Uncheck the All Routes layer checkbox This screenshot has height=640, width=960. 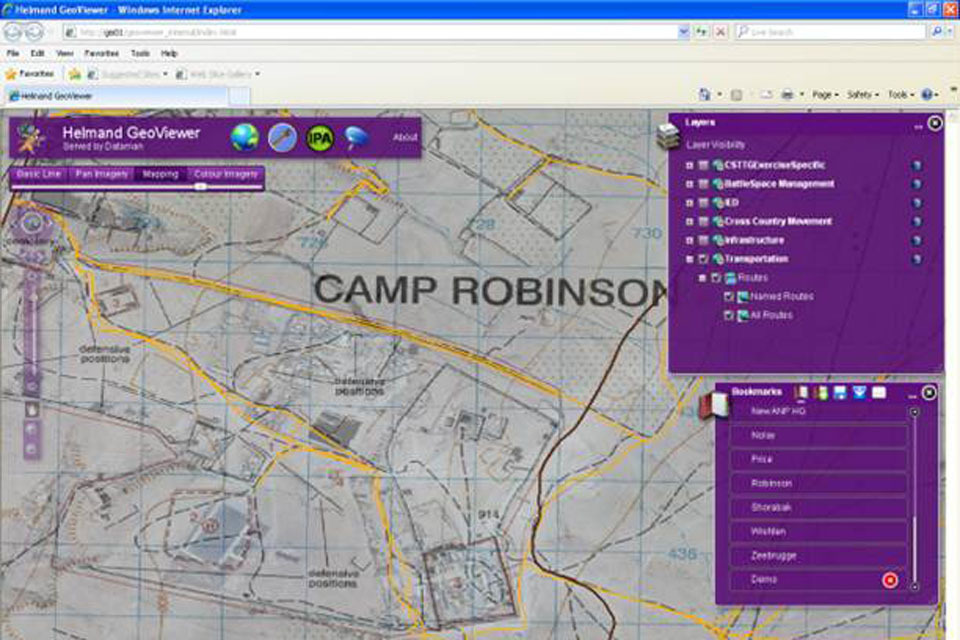(729, 316)
